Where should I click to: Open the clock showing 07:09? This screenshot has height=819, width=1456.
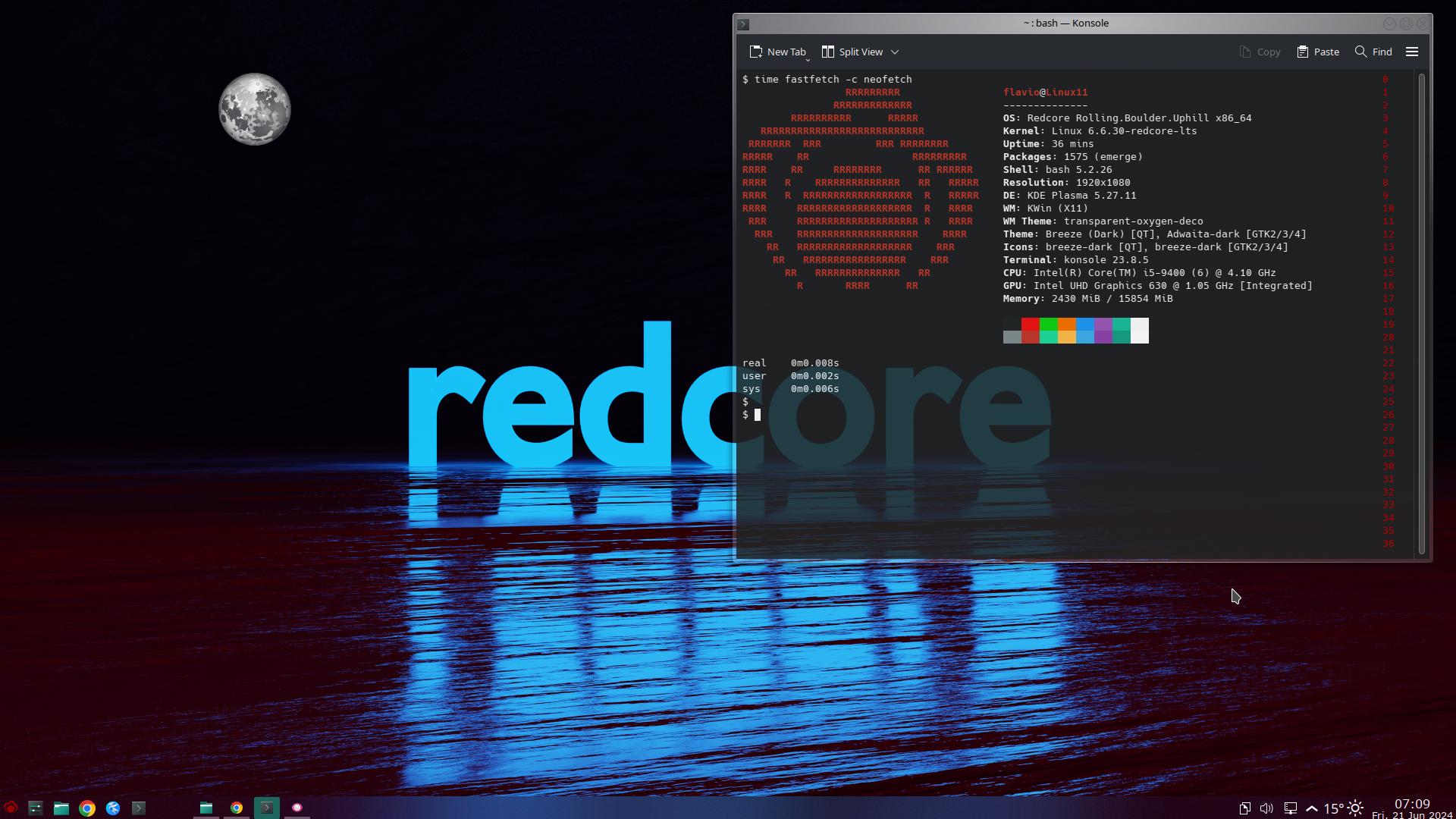[x=1412, y=808]
